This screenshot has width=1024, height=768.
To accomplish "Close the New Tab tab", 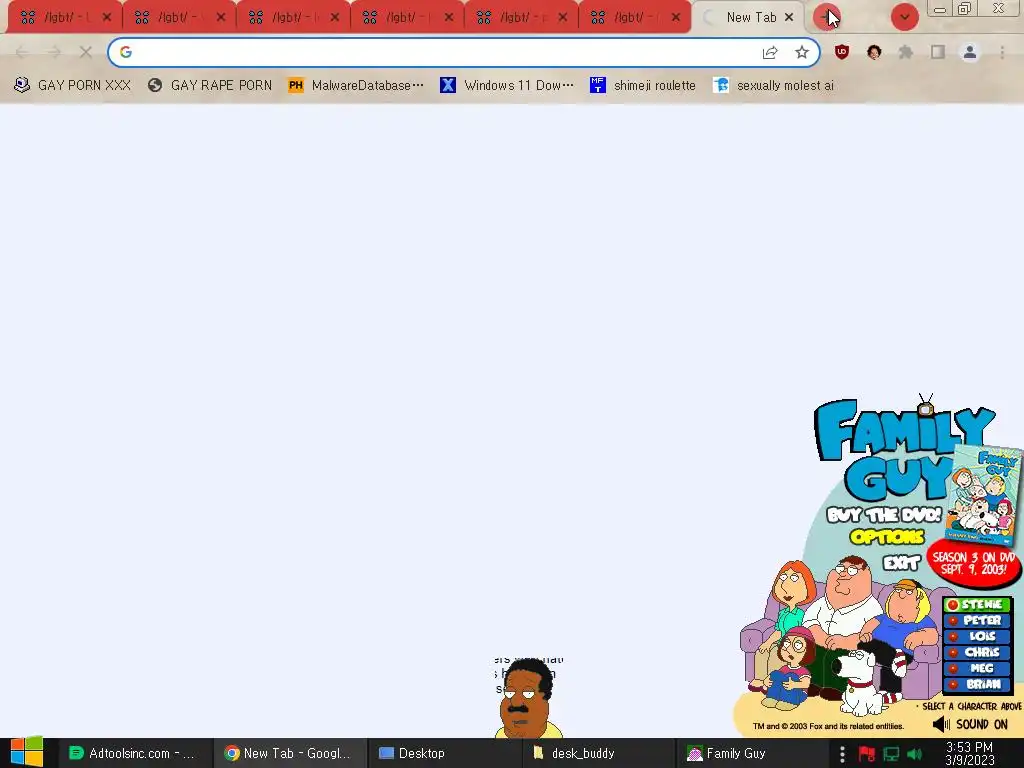I will click(789, 18).
